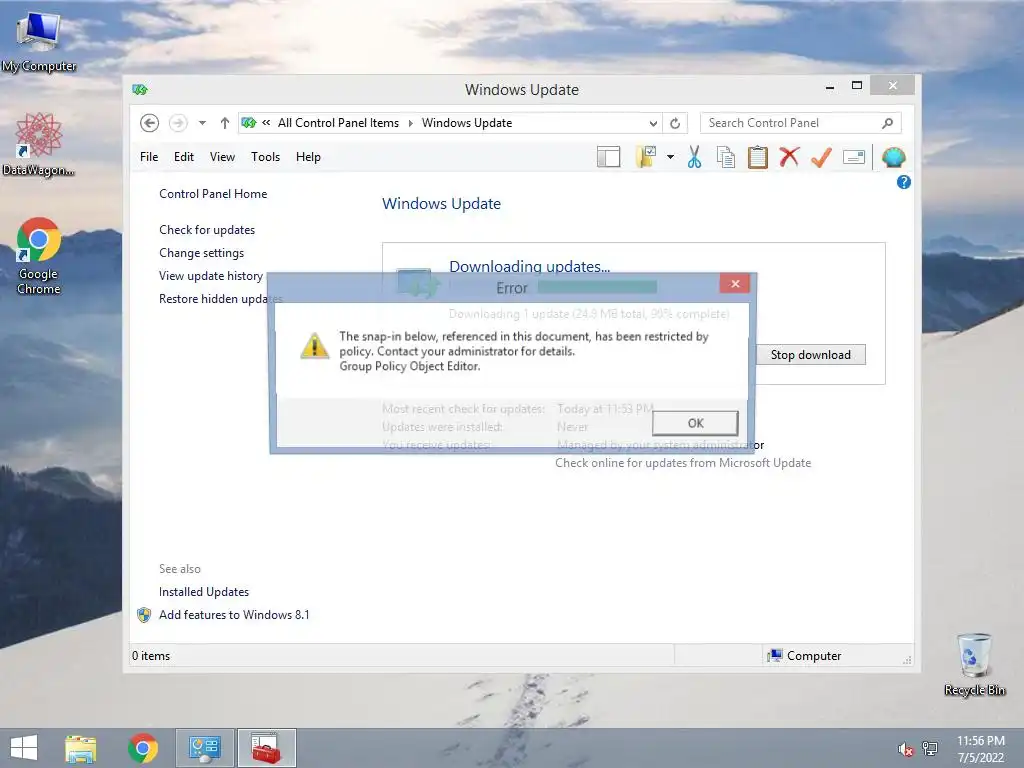Viewport: 1024px width, 768px height.
Task: Open My Computer desktop icon
Action: (x=39, y=41)
